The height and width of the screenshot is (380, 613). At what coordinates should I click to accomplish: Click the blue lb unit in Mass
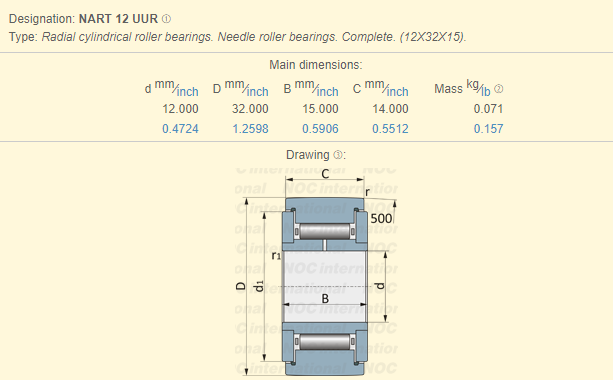coord(486,92)
